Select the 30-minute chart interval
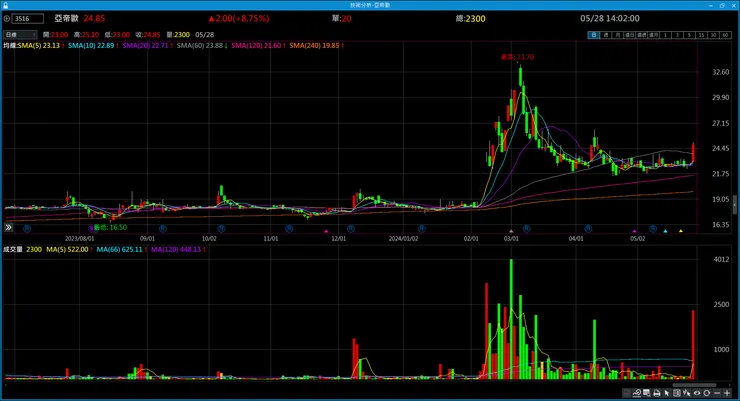This screenshot has width=740, height=401. [x=713, y=35]
